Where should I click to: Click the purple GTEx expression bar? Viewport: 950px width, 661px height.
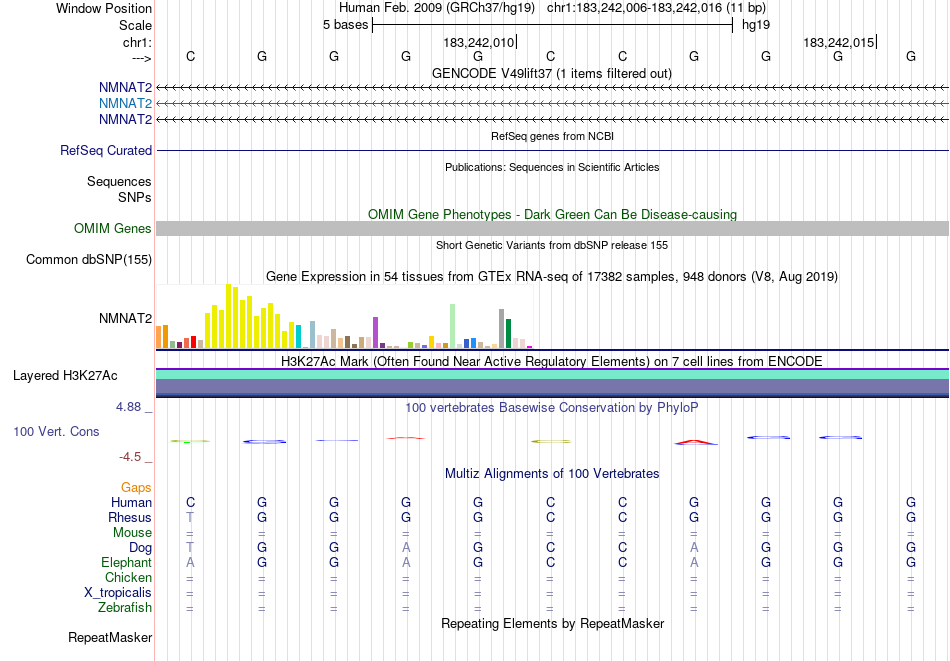[376, 333]
